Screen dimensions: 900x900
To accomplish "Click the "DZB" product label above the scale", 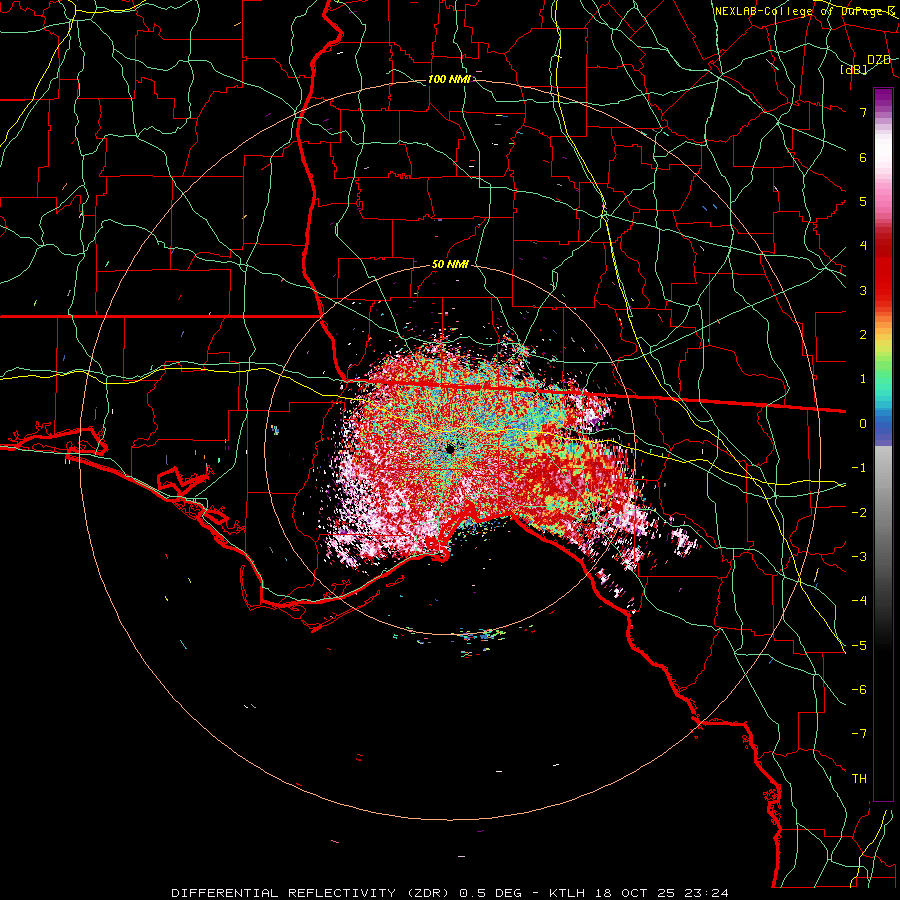I will (x=879, y=59).
